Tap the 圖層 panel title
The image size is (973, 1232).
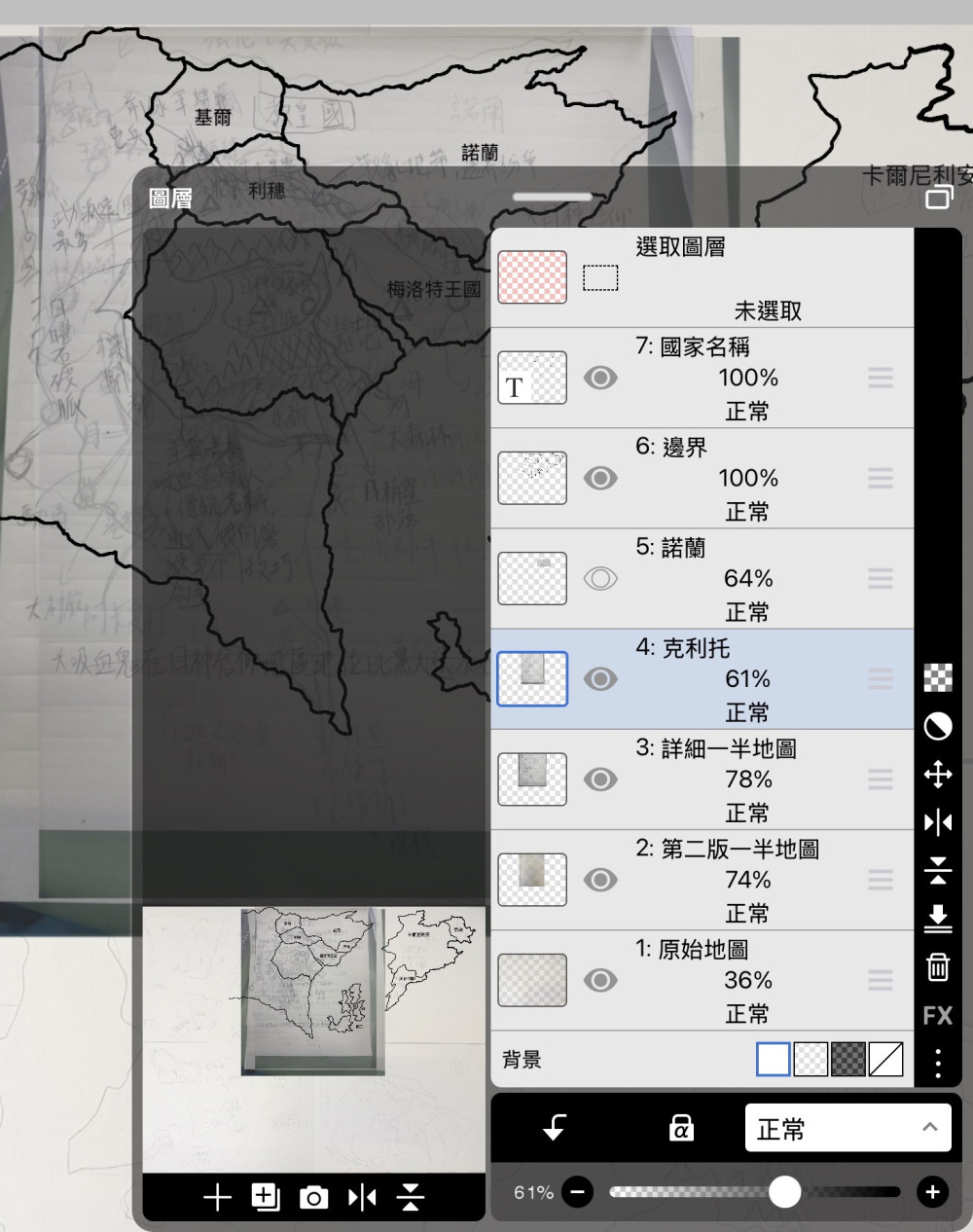pyautogui.click(x=170, y=199)
